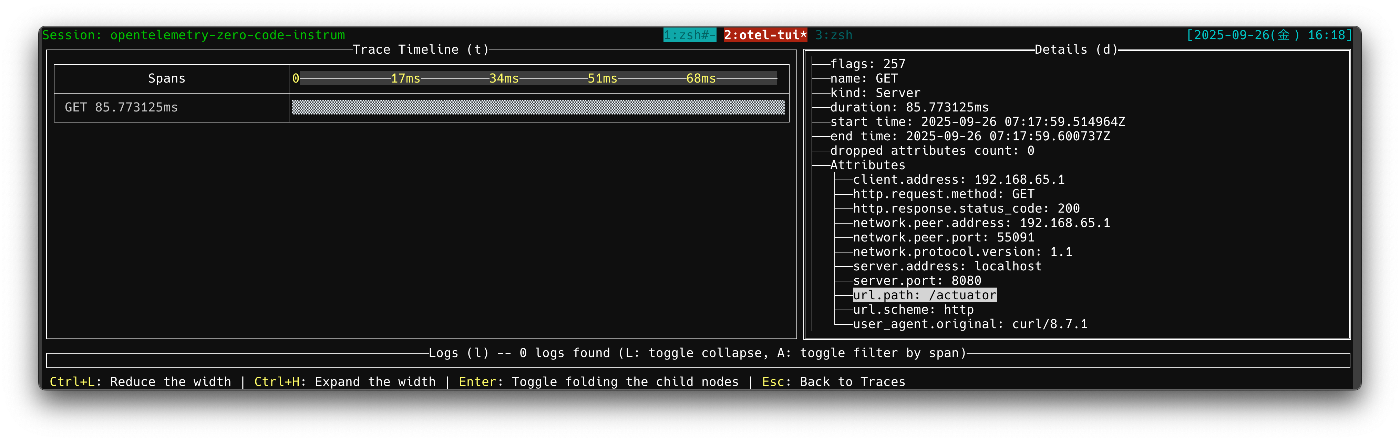Viewport: 1400px width, 441px height.
Task: Click the date and time status
Action: point(1269,35)
